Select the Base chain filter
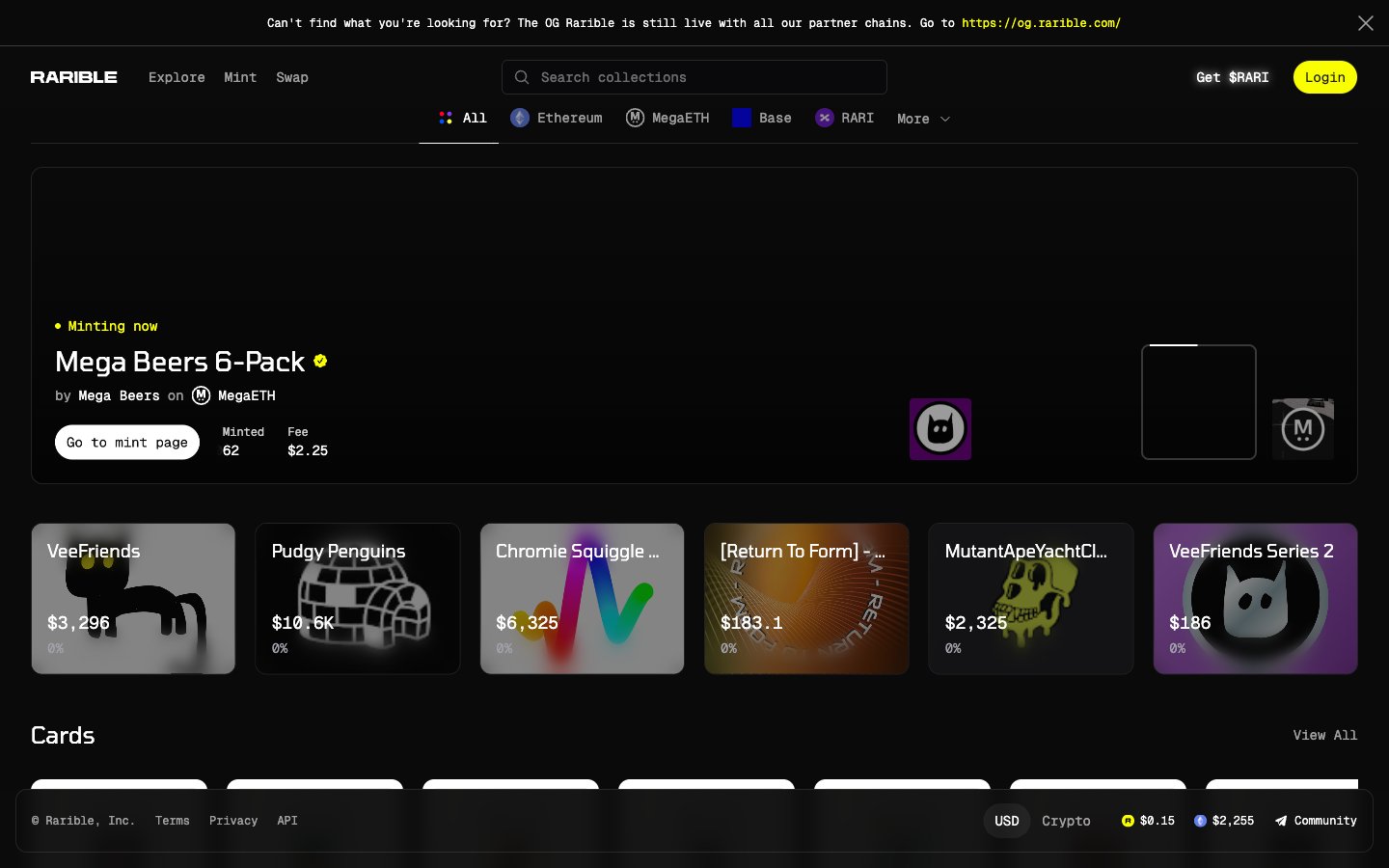Viewport: 1389px width, 868px height. (x=762, y=118)
